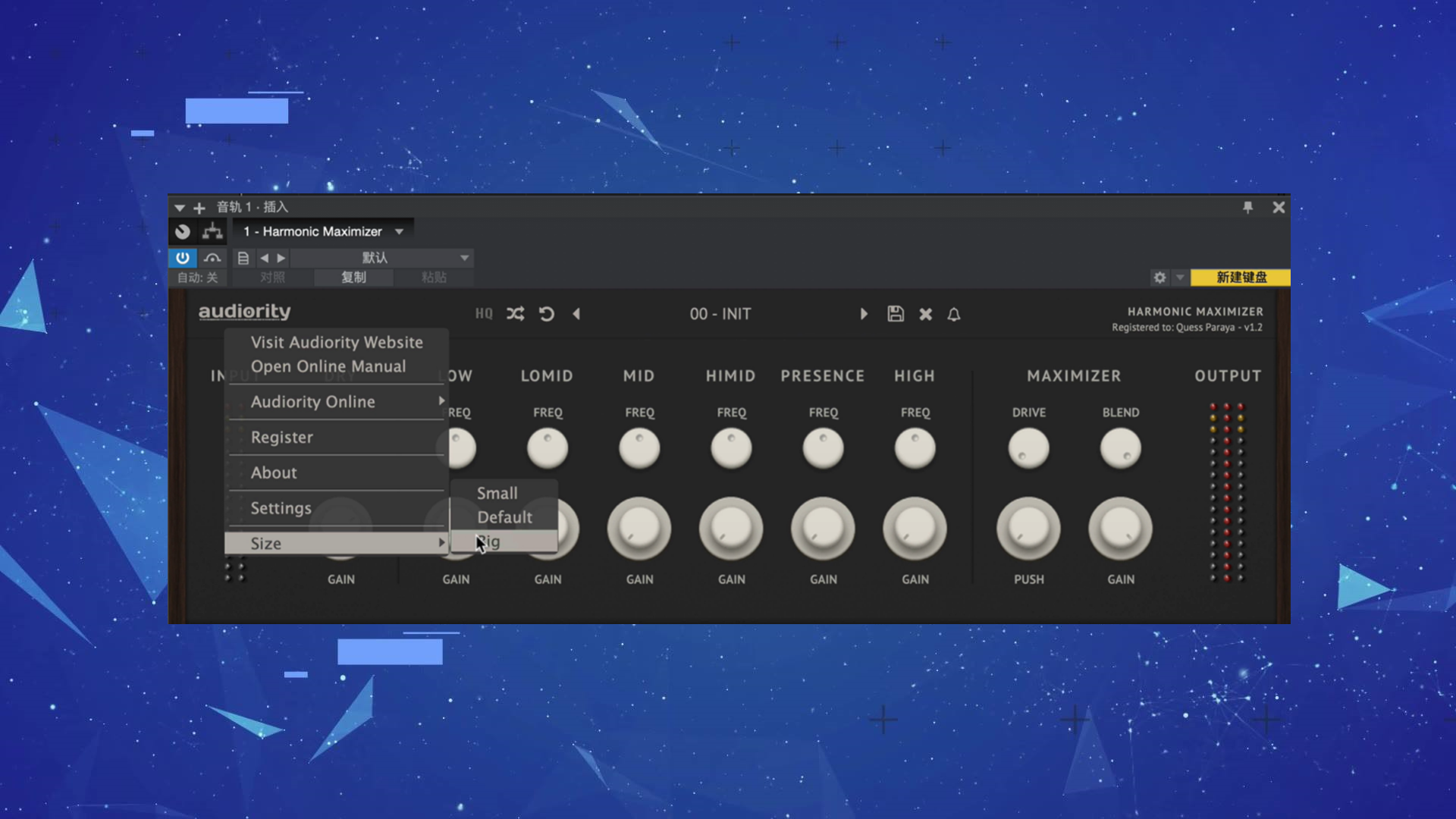This screenshot has width=1456, height=819.
Task: Go to previous plugin preset
Action: (x=576, y=314)
